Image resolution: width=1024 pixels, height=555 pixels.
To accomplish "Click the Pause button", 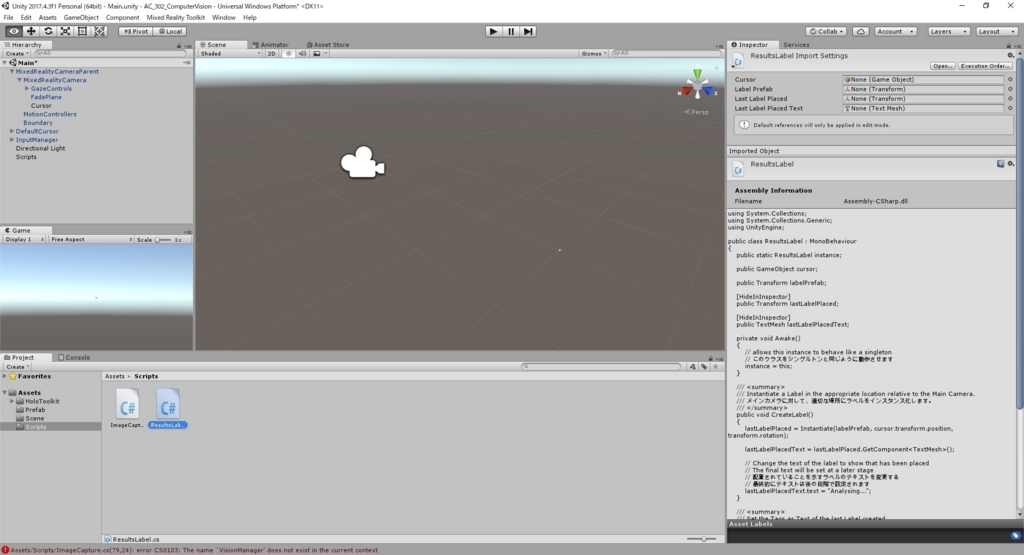I will click(x=511, y=31).
